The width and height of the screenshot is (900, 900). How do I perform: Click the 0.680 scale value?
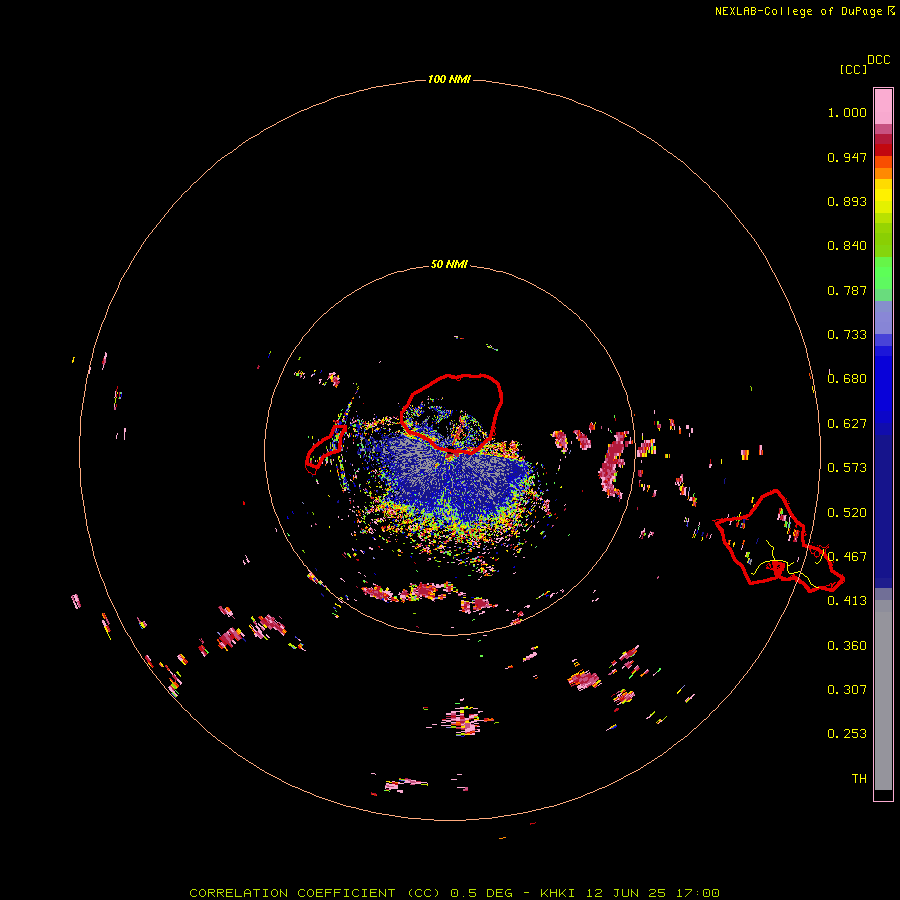[x=847, y=379]
